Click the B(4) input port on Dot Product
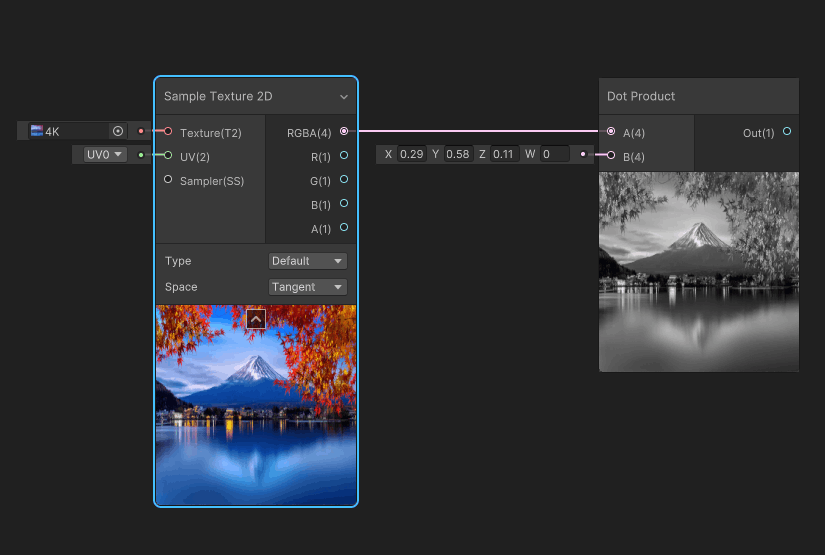Viewport: 825px width, 555px height. tap(611, 155)
